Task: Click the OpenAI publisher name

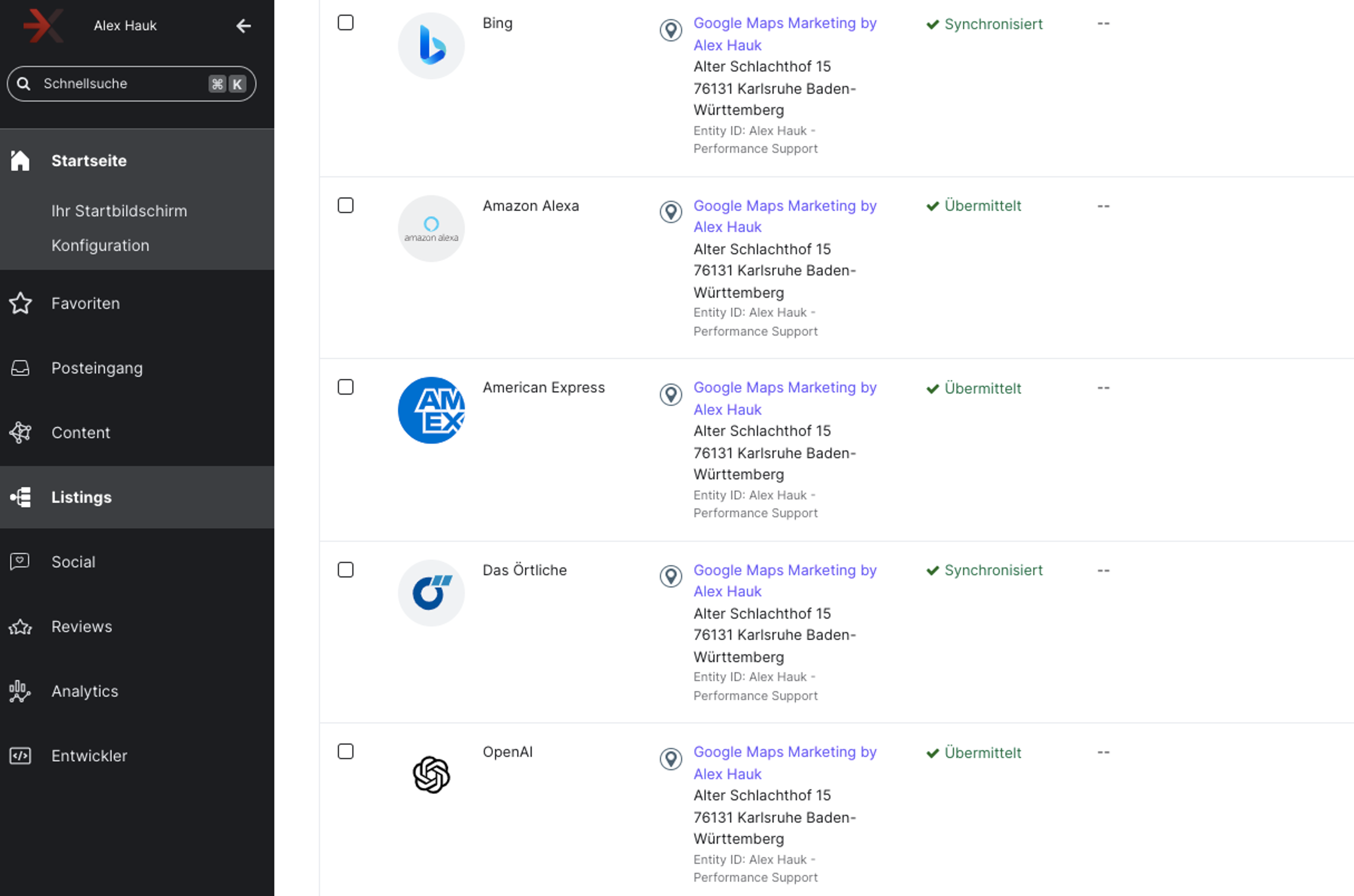Action: 507,751
